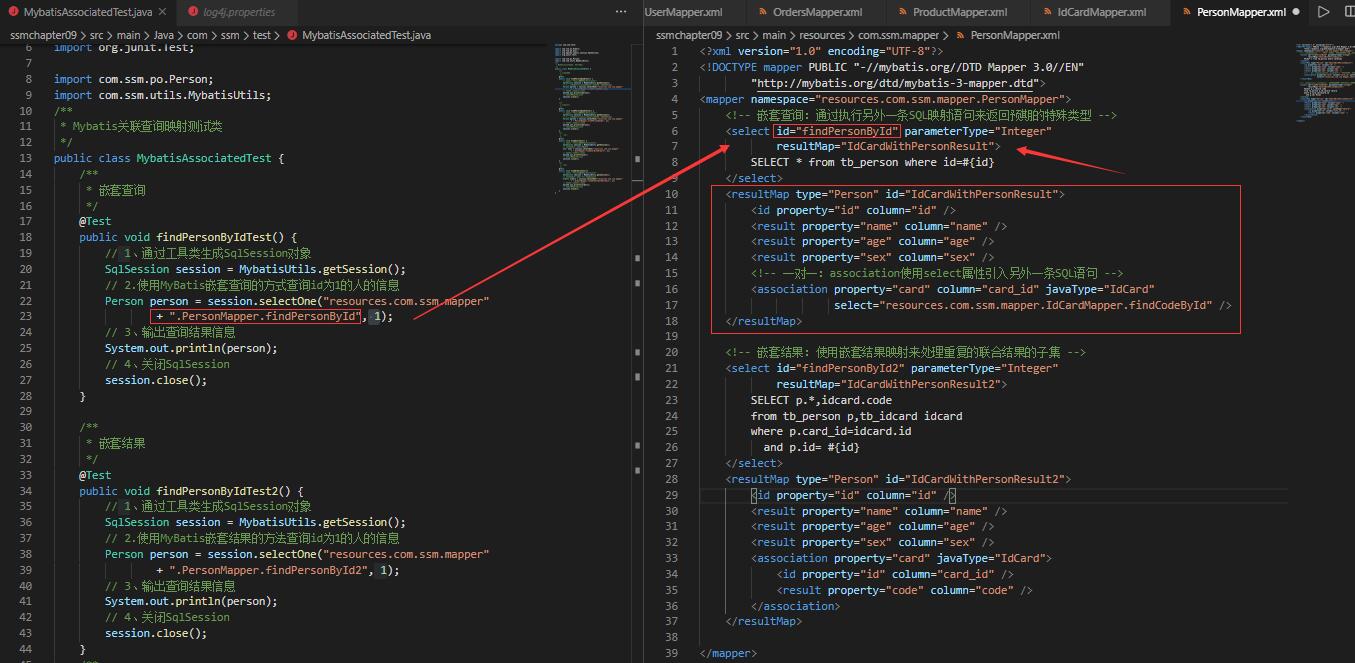
Task: Click 'session.close();' on line 27
Action: click(x=156, y=380)
